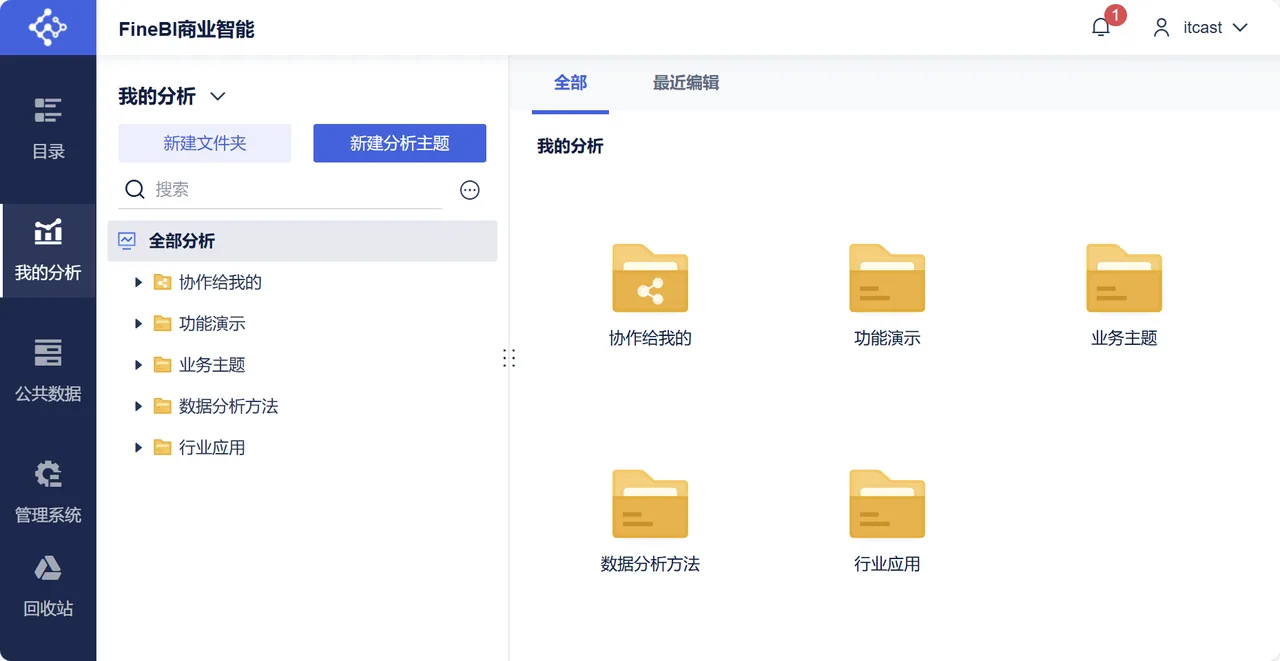Open the 回收站 recycle bin icon
Viewport: 1280px width, 661px height.
(48, 568)
